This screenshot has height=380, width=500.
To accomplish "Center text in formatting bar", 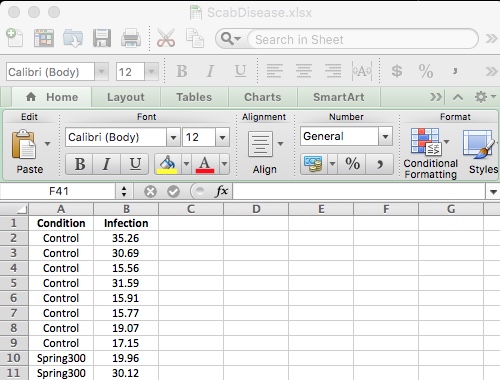I will [x=304, y=71].
